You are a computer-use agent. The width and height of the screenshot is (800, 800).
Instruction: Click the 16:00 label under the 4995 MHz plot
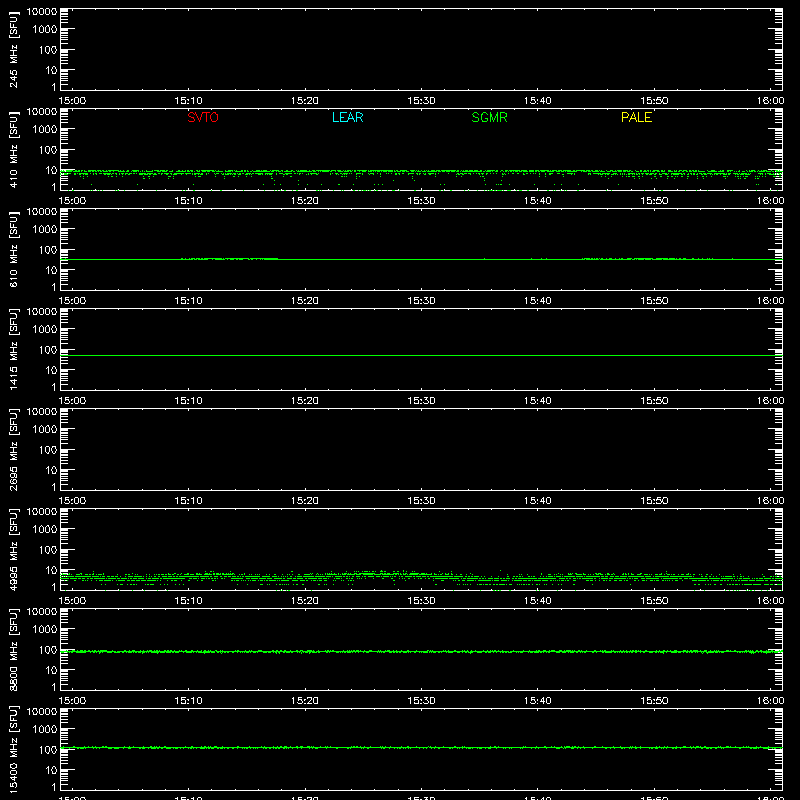(770, 601)
